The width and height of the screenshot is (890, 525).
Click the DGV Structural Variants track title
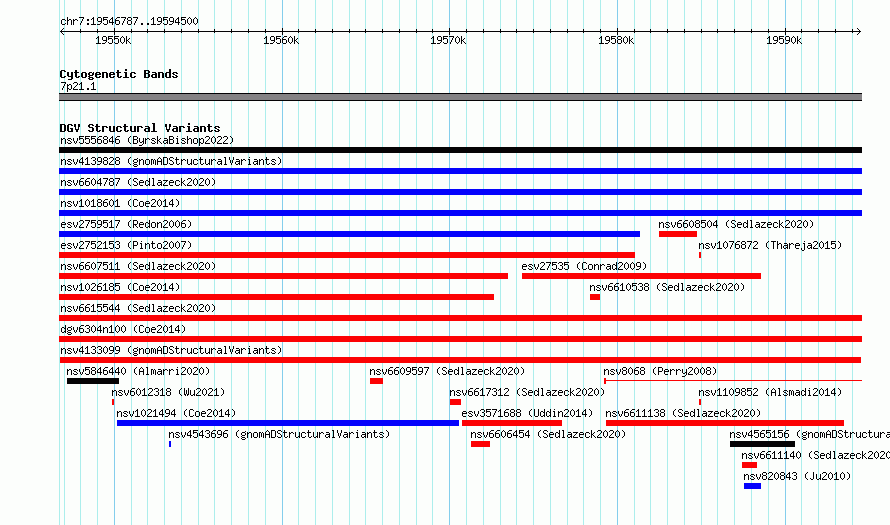140,128
